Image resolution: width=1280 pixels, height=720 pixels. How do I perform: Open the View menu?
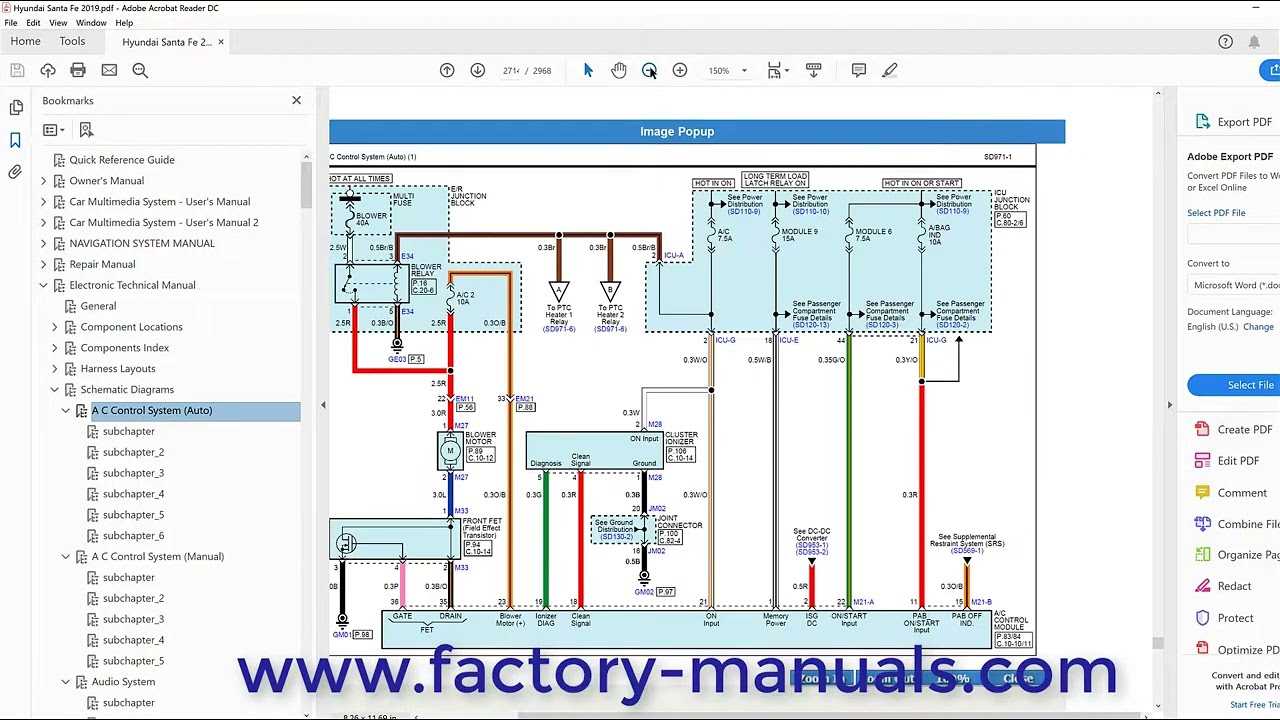click(58, 22)
